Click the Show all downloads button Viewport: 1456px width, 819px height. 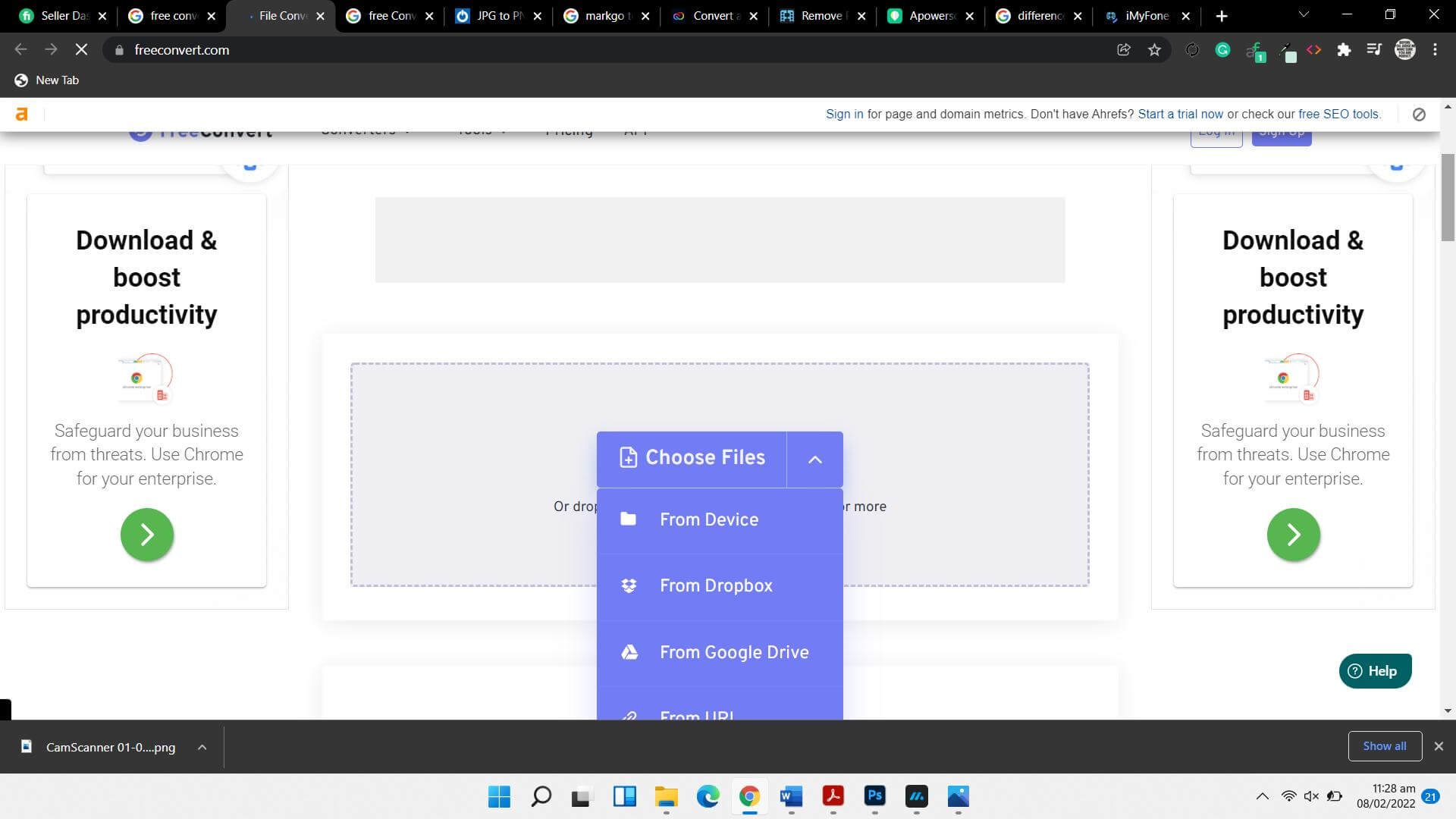1385,745
